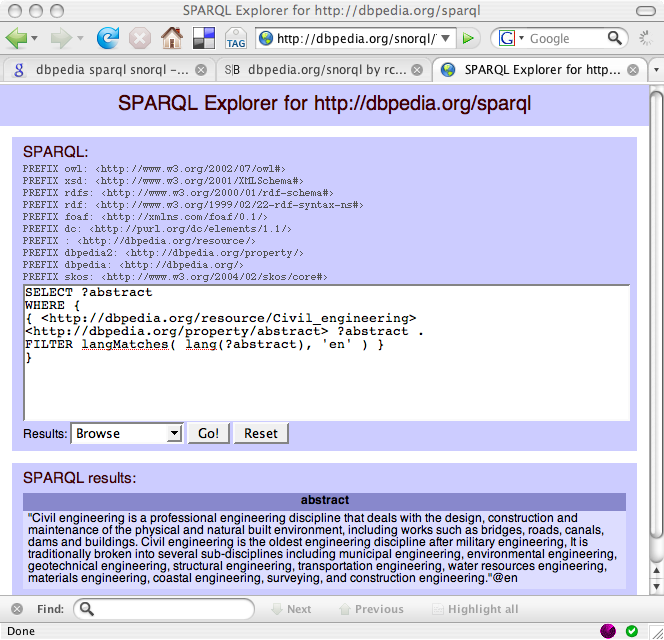Click inside the SPARQL query text area
Image resolution: width=664 pixels, height=640 pixels.
point(326,353)
